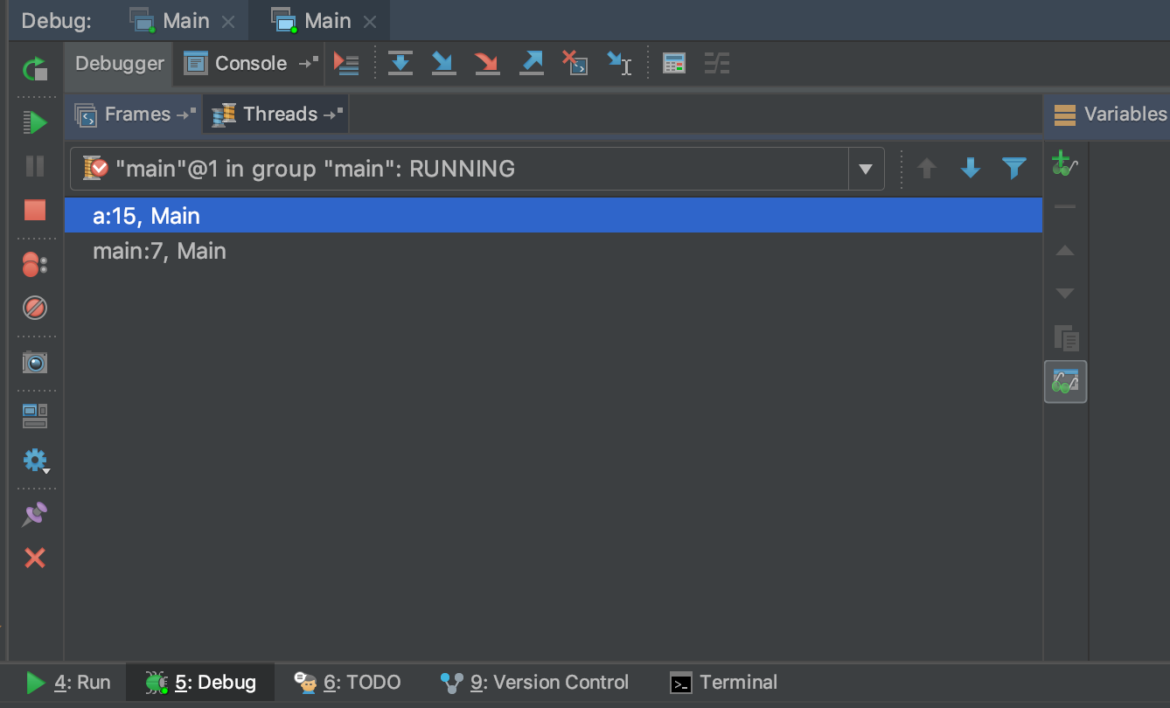Toggle Show Watches in Variables tab

[x=1065, y=381]
